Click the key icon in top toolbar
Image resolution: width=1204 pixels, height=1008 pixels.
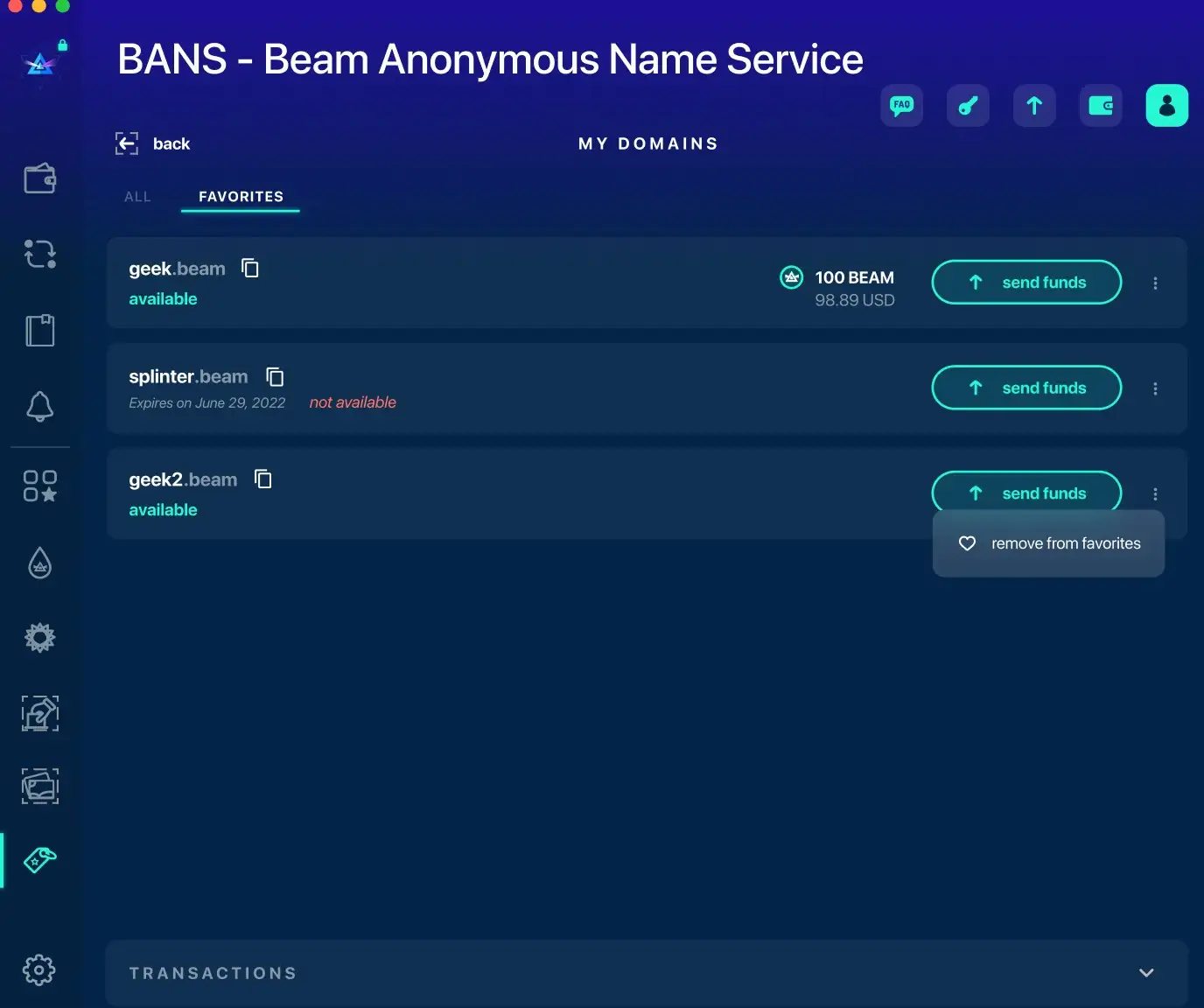pyautogui.click(x=968, y=106)
